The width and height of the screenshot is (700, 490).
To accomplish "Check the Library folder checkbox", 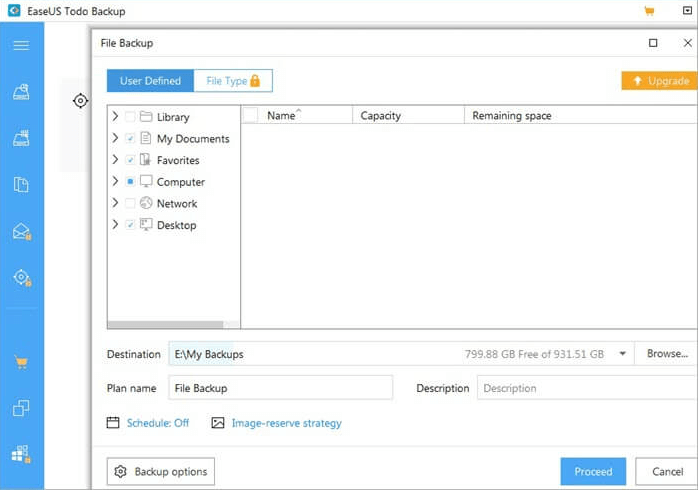I will 130,117.
